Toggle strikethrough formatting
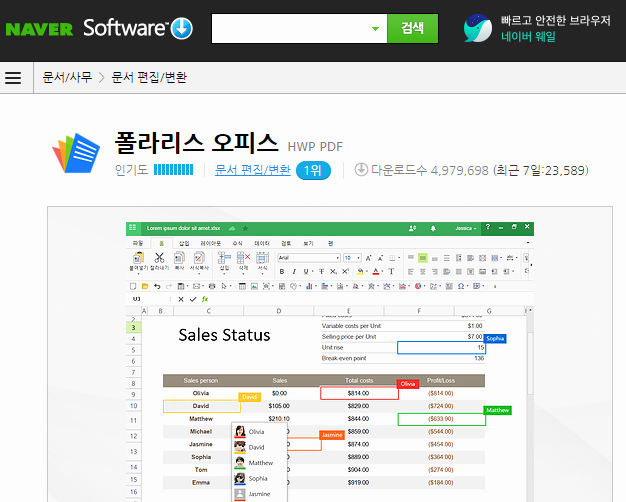The width and height of the screenshot is (626, 502). (321, 272)
